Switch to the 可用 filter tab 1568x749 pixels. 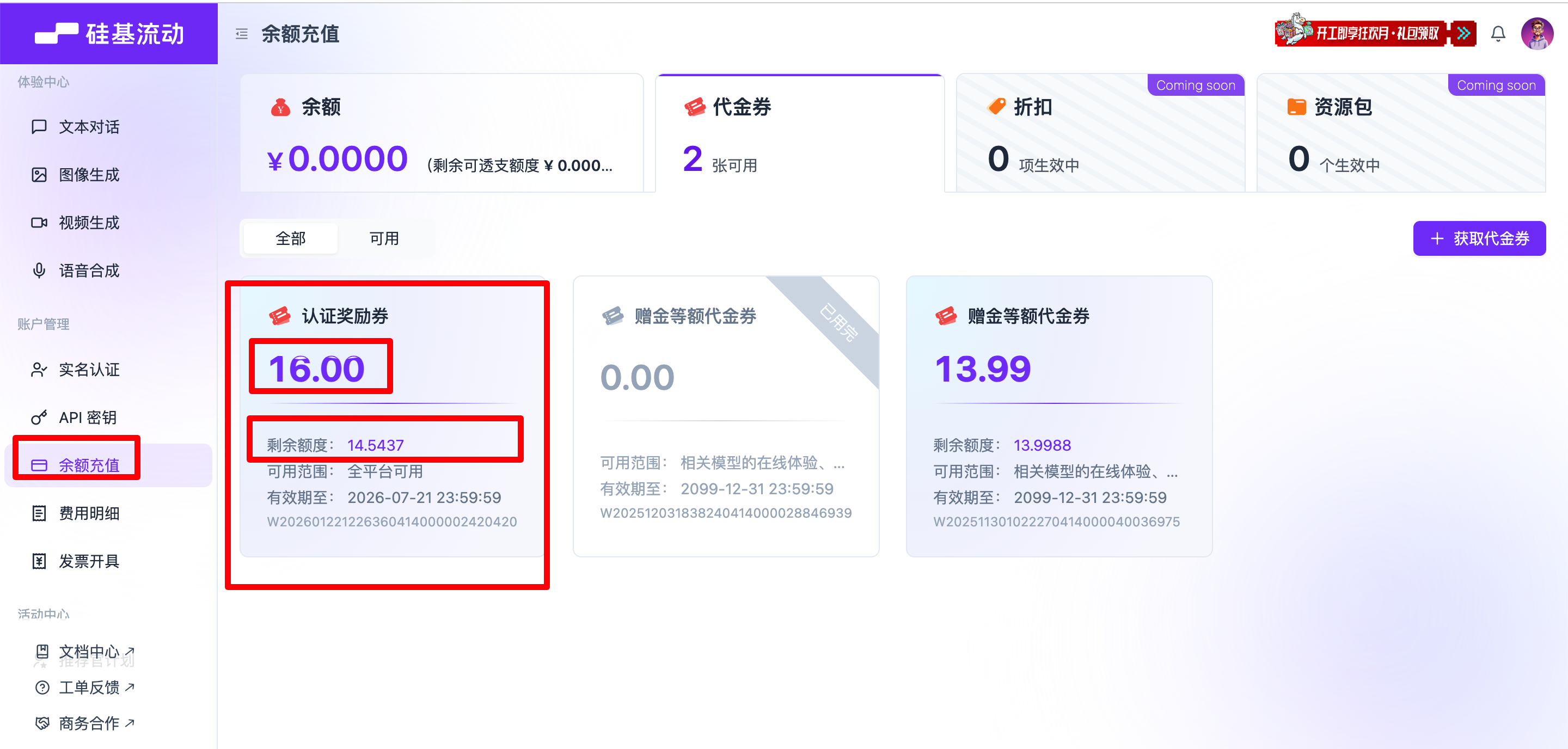[384, 238]
